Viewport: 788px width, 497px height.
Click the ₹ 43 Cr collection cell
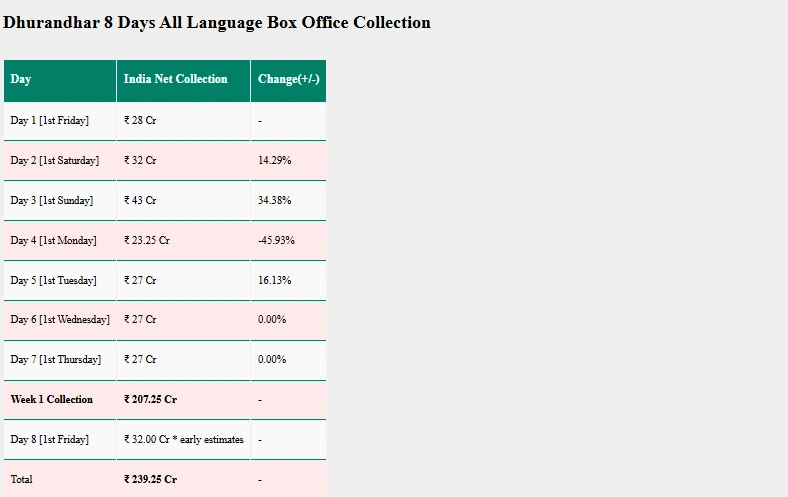pos(140,201)
